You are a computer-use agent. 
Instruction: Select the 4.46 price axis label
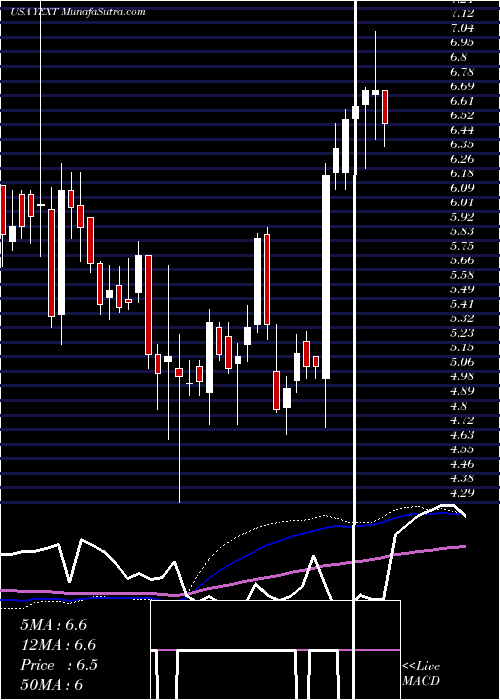(x=462, y=464)
